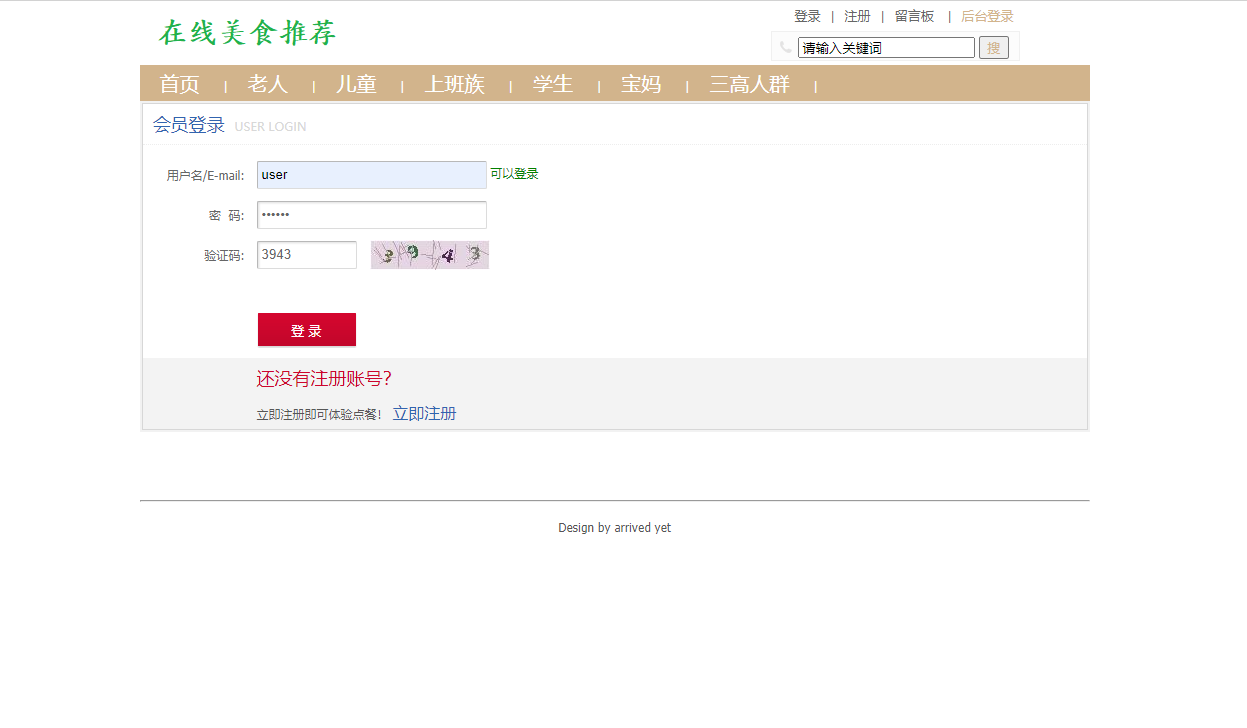Screen dimensions: 1247x728
Task: Open the 上班族 category
Action: click(x=455, y=84)
